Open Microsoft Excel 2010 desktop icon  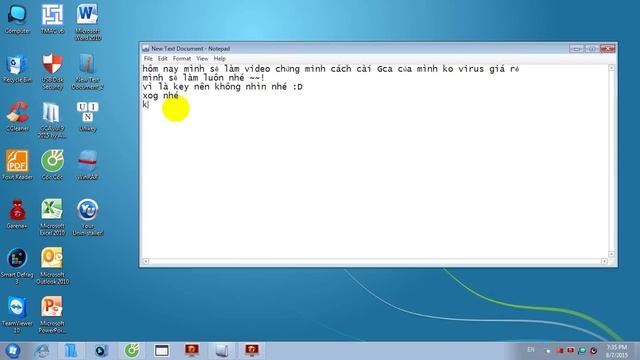52,217
